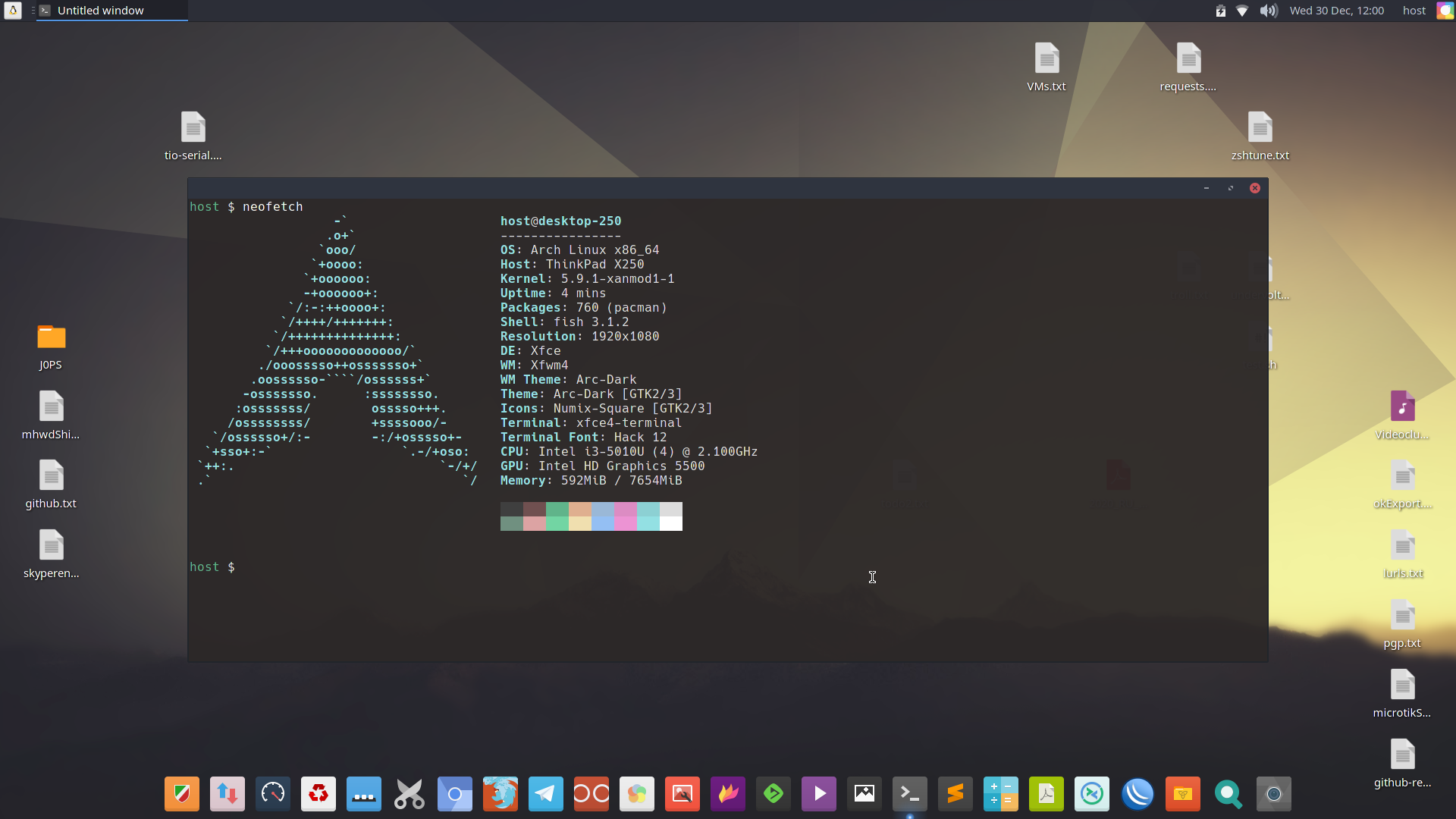The width and height of the screenshot is (1456, 819).
Task: Select the skyperen... desktop file
Action: pos(51,555)
